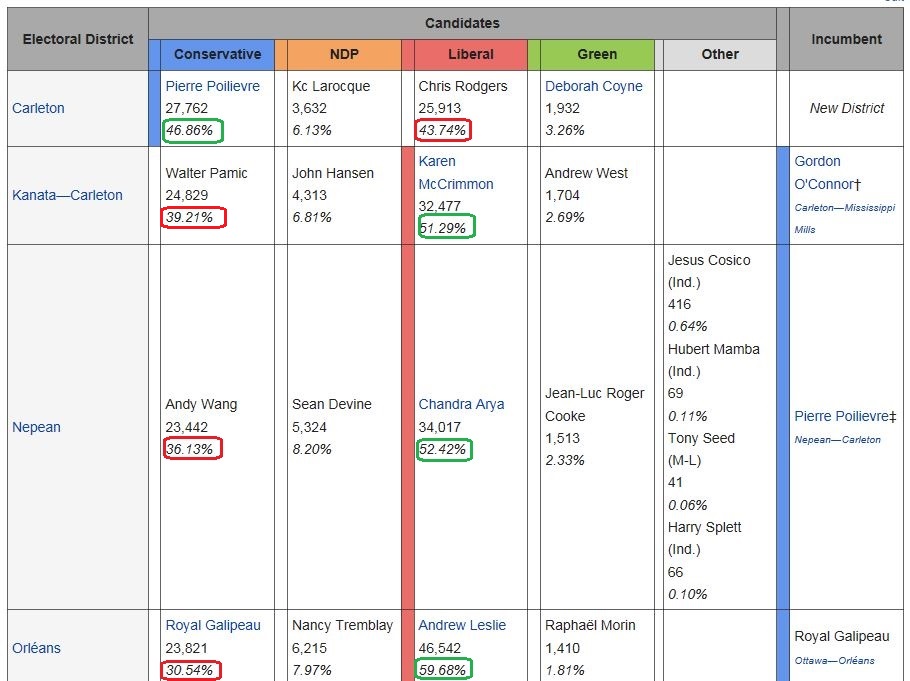Open the Kanata—Carleton district link
The width and height of the screenshot is (910, 681).
click(x=67, y=195)
